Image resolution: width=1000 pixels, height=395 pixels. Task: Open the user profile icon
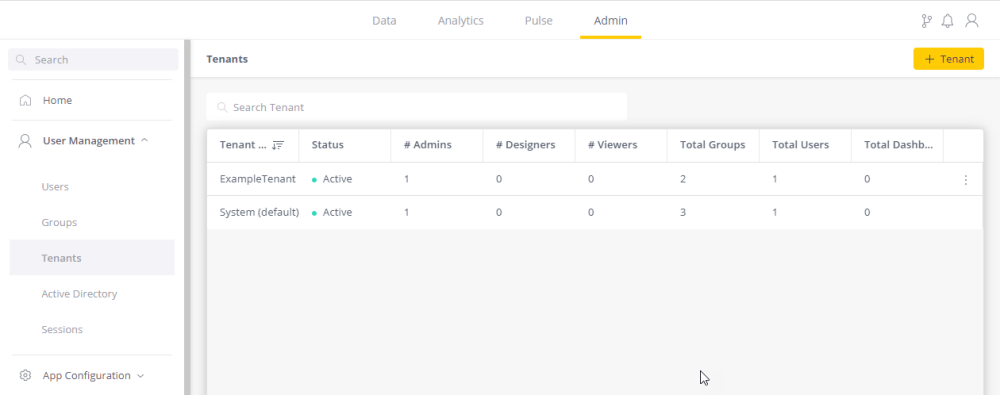click(x=971, y=20)
